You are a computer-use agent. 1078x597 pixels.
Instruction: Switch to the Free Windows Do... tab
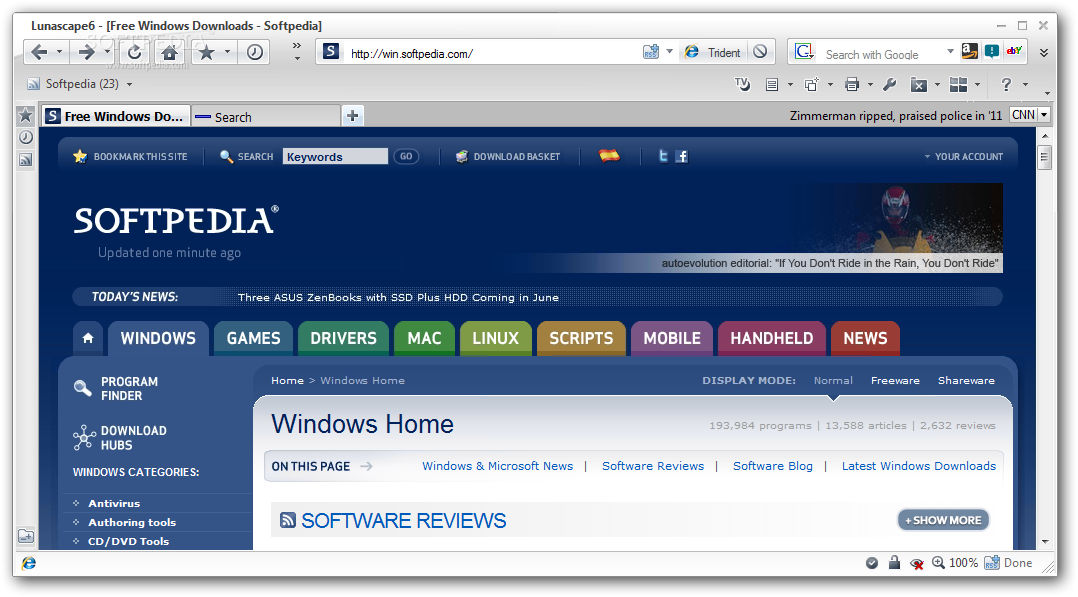coord(116,116)
